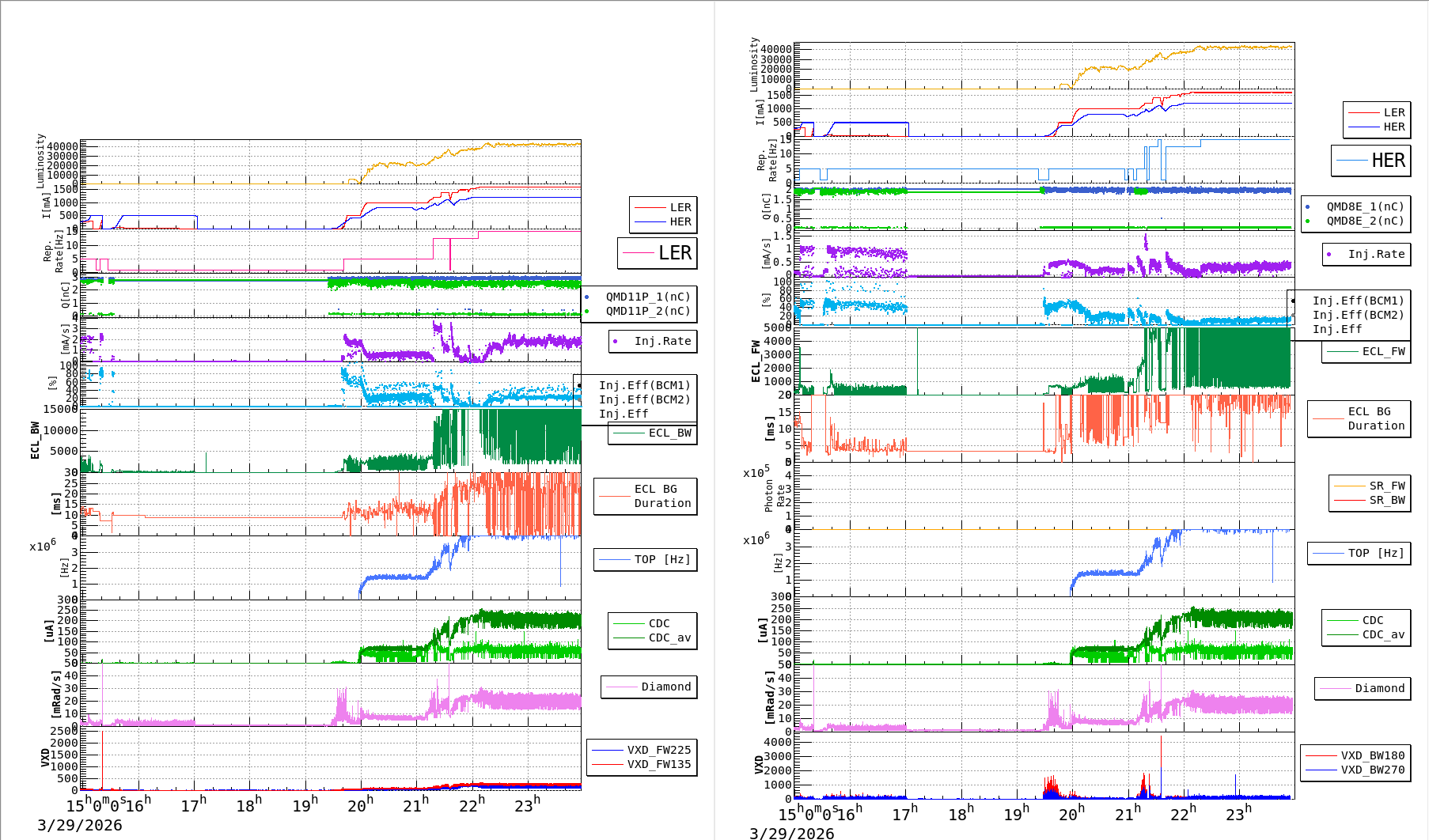Click the right panel's TOP [Hz] legend
1429x840 pixels.
[1376, 553]
